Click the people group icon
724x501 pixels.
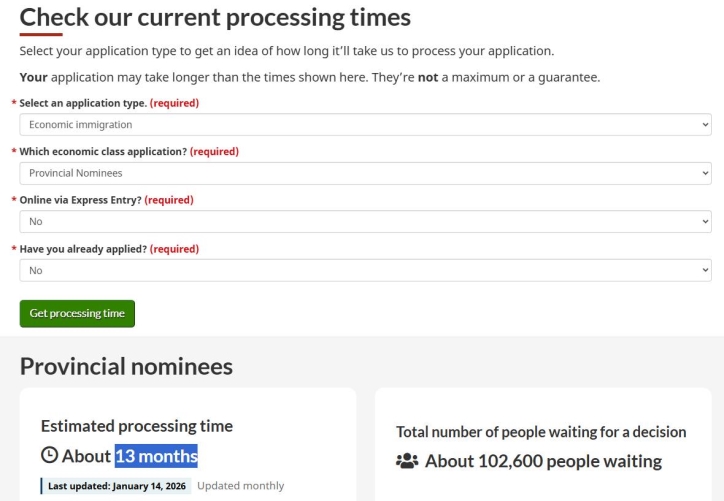407,461
